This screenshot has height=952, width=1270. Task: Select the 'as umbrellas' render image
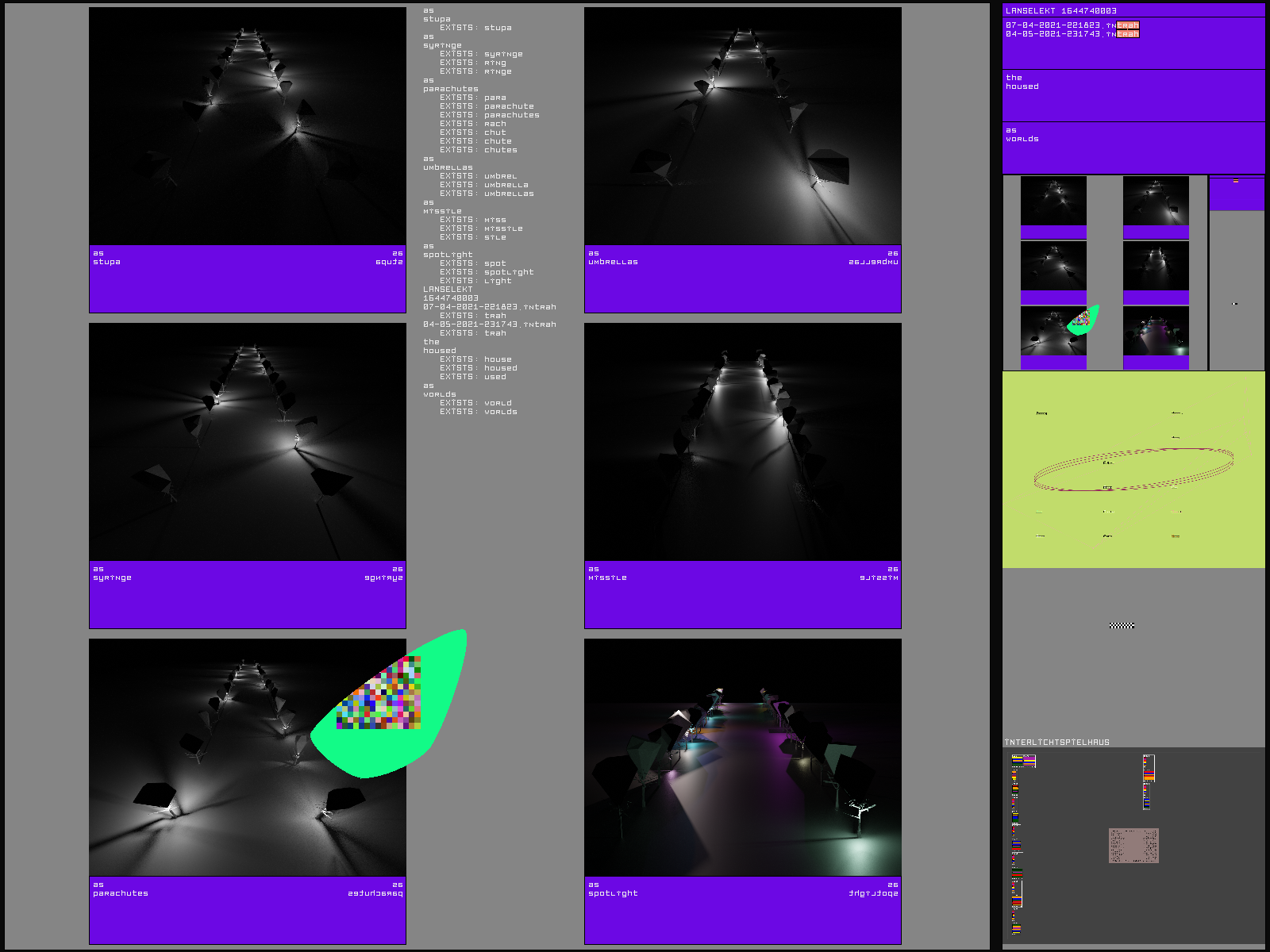coord(742,126)
